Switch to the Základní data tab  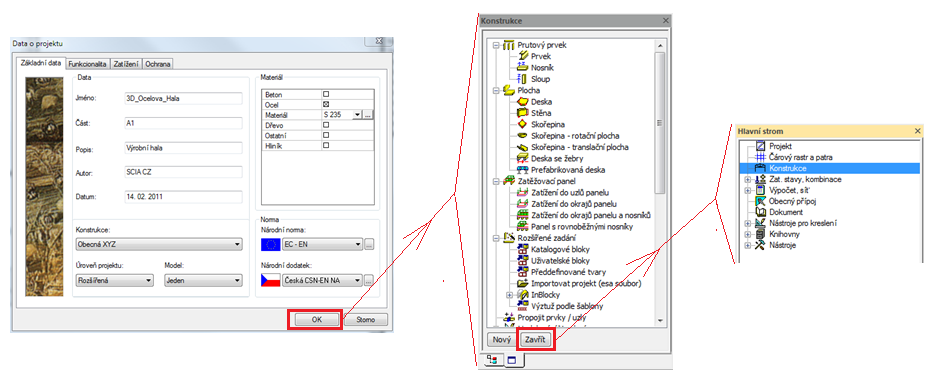(x=40, y=62)
